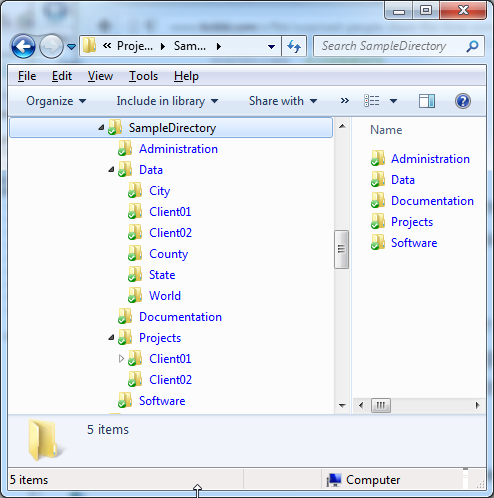Click the tree pane vertical scrollbar thumb
The width and height of the screenshot is (494, 498).
click(341, 249)
